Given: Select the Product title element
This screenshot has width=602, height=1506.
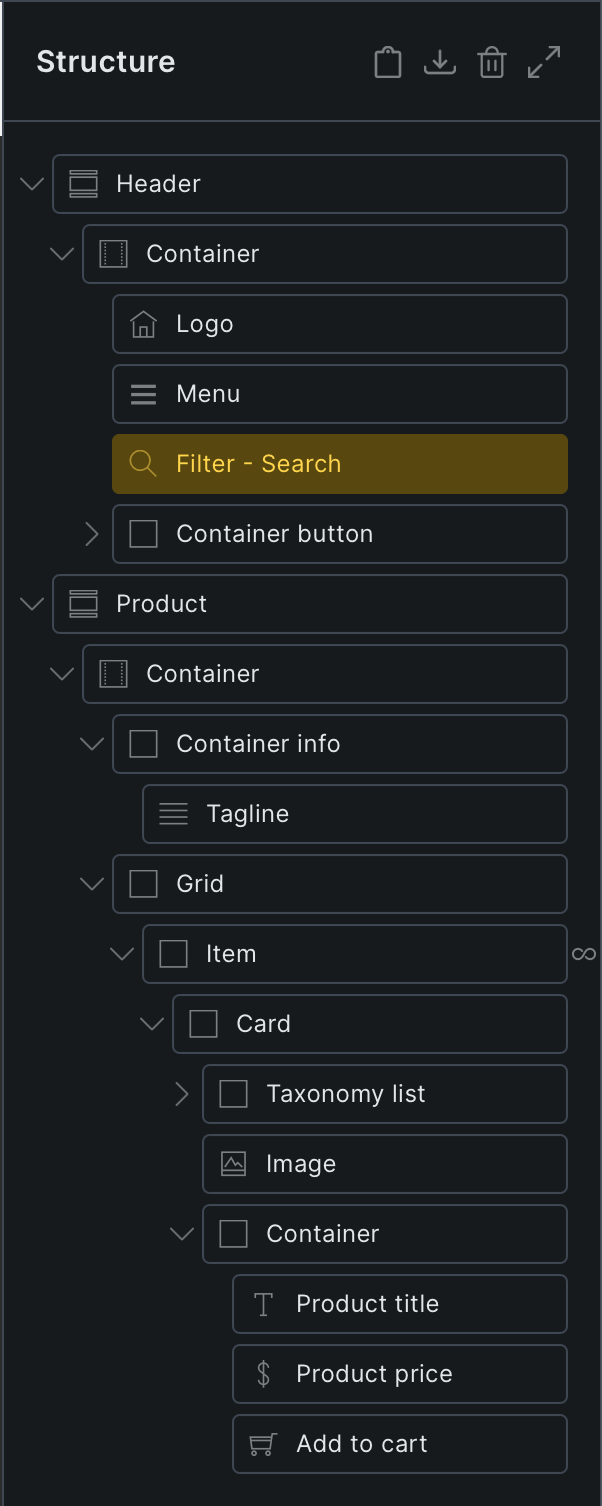Looking at the screenshot, I should (400, 1304).
